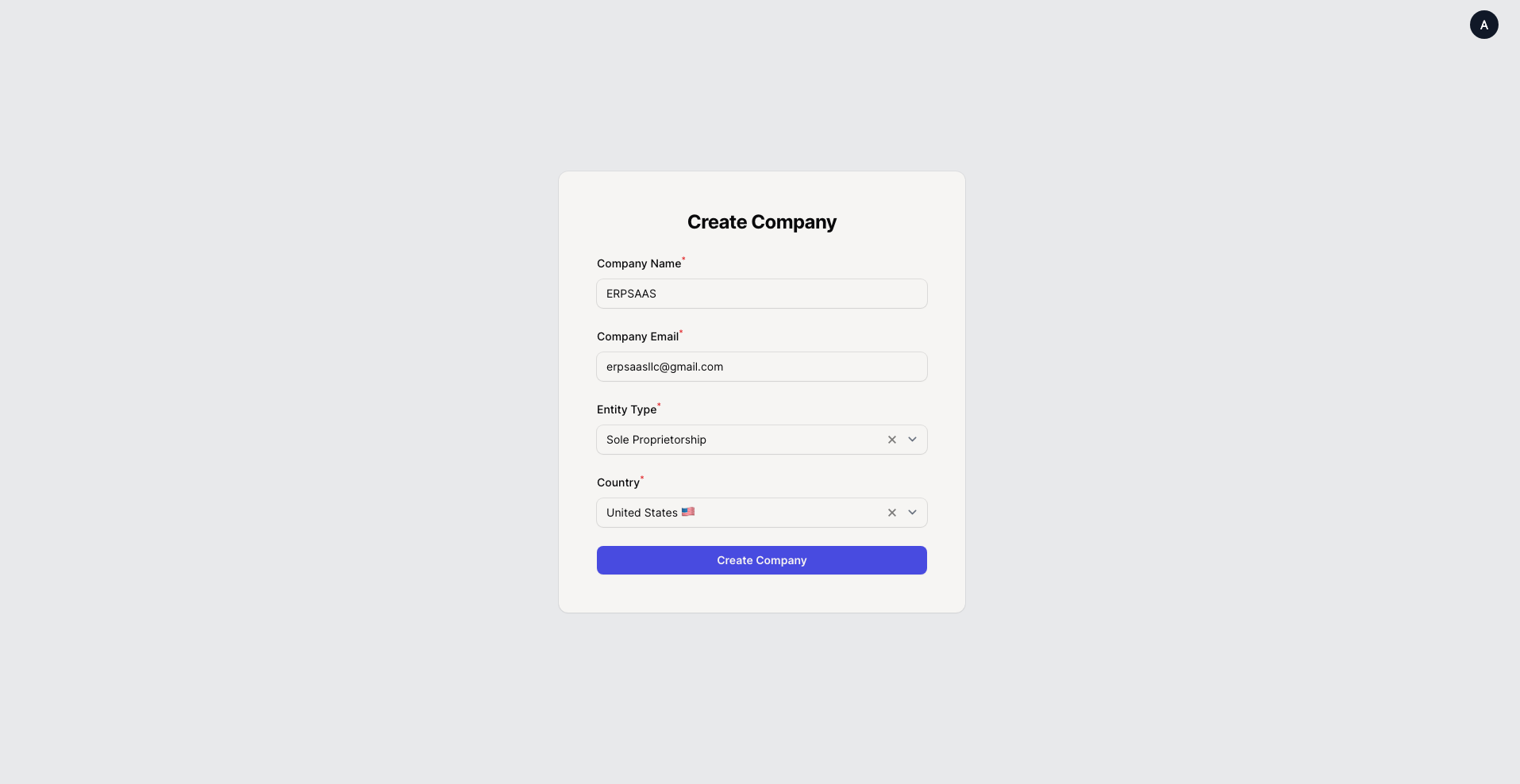Clear the Country selection with the X icon

(x=891, y=512)
